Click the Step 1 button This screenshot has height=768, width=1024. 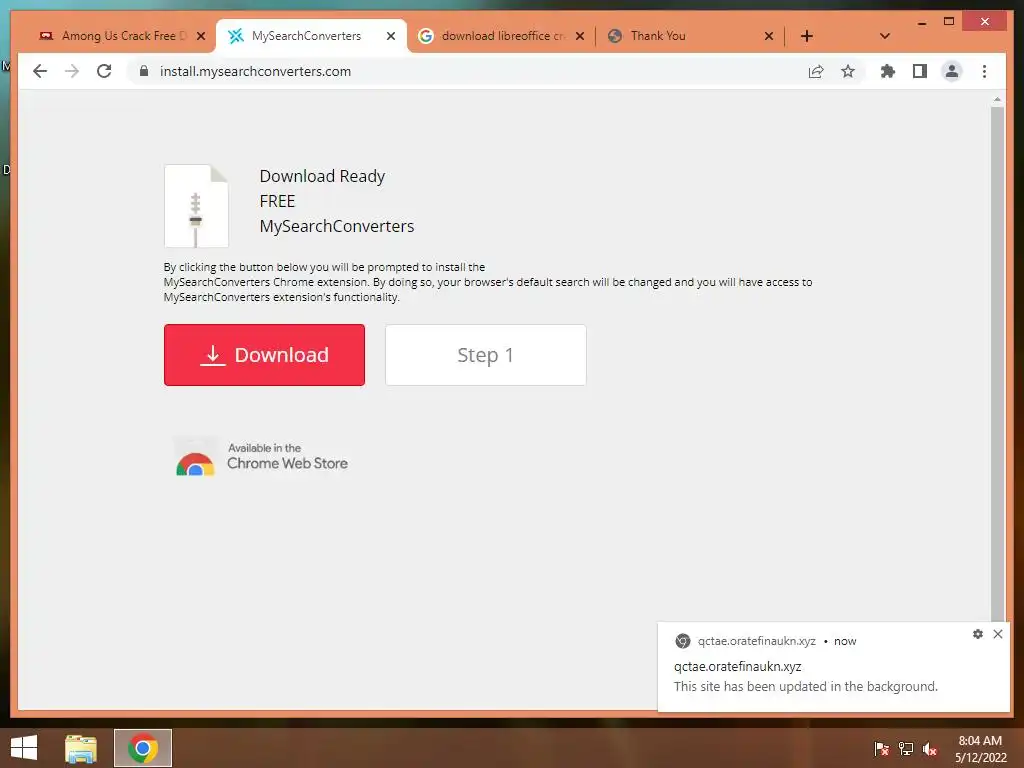[485, 355]
